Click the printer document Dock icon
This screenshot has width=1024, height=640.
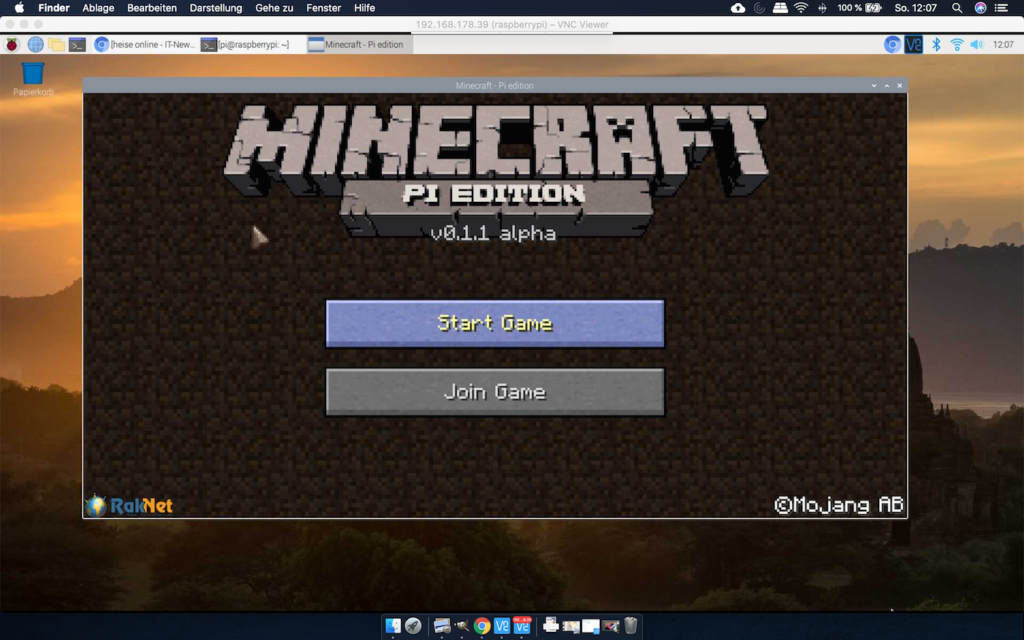pos(551,626)
